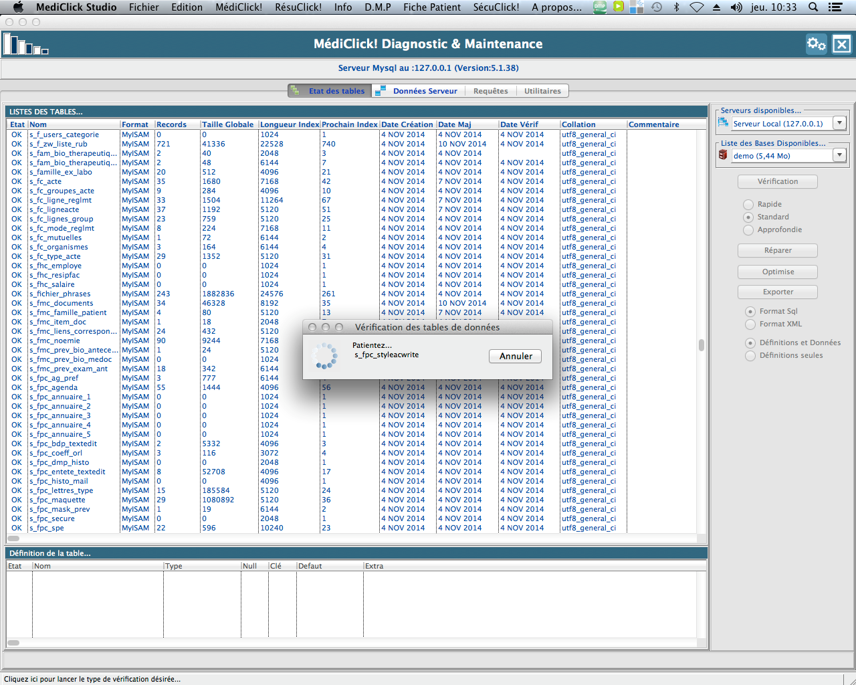This screenshot has width=856, height=685.
Task: Click the red database icon beside demo
Action: tap(724, 155)
